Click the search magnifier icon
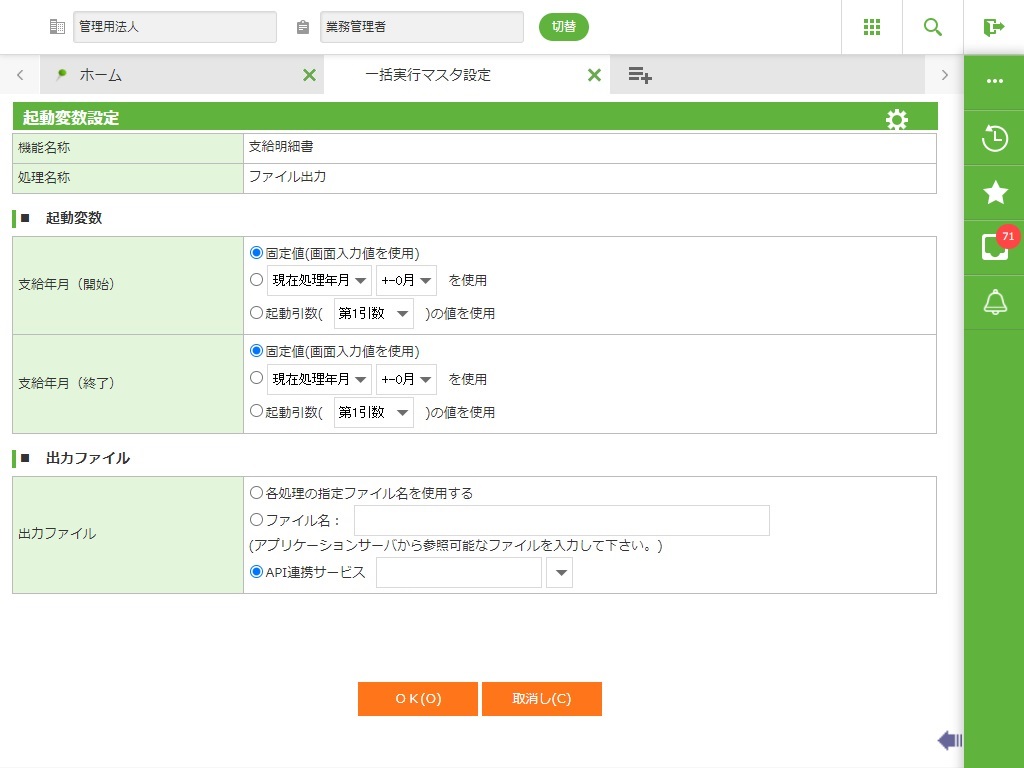The width and height of the screenshot is (1024, 768). click(933, 27)
